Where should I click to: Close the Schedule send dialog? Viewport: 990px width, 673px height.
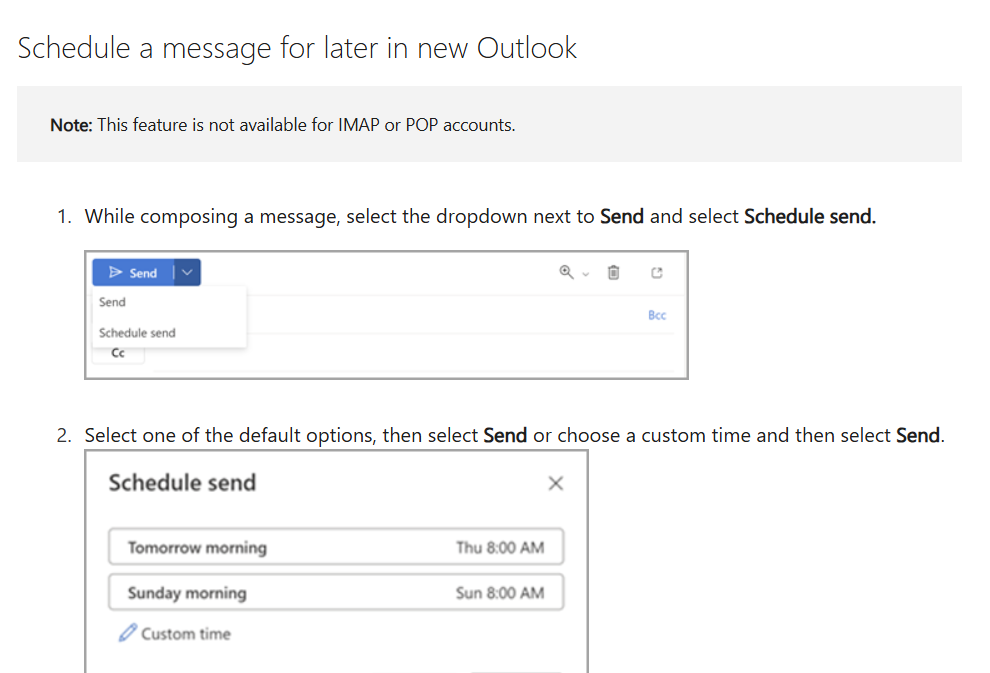pos(556,484)
